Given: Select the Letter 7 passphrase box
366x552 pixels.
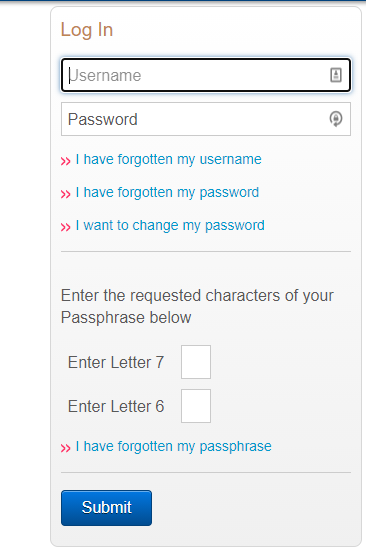Looking at the screenshot, I should 196,362.
